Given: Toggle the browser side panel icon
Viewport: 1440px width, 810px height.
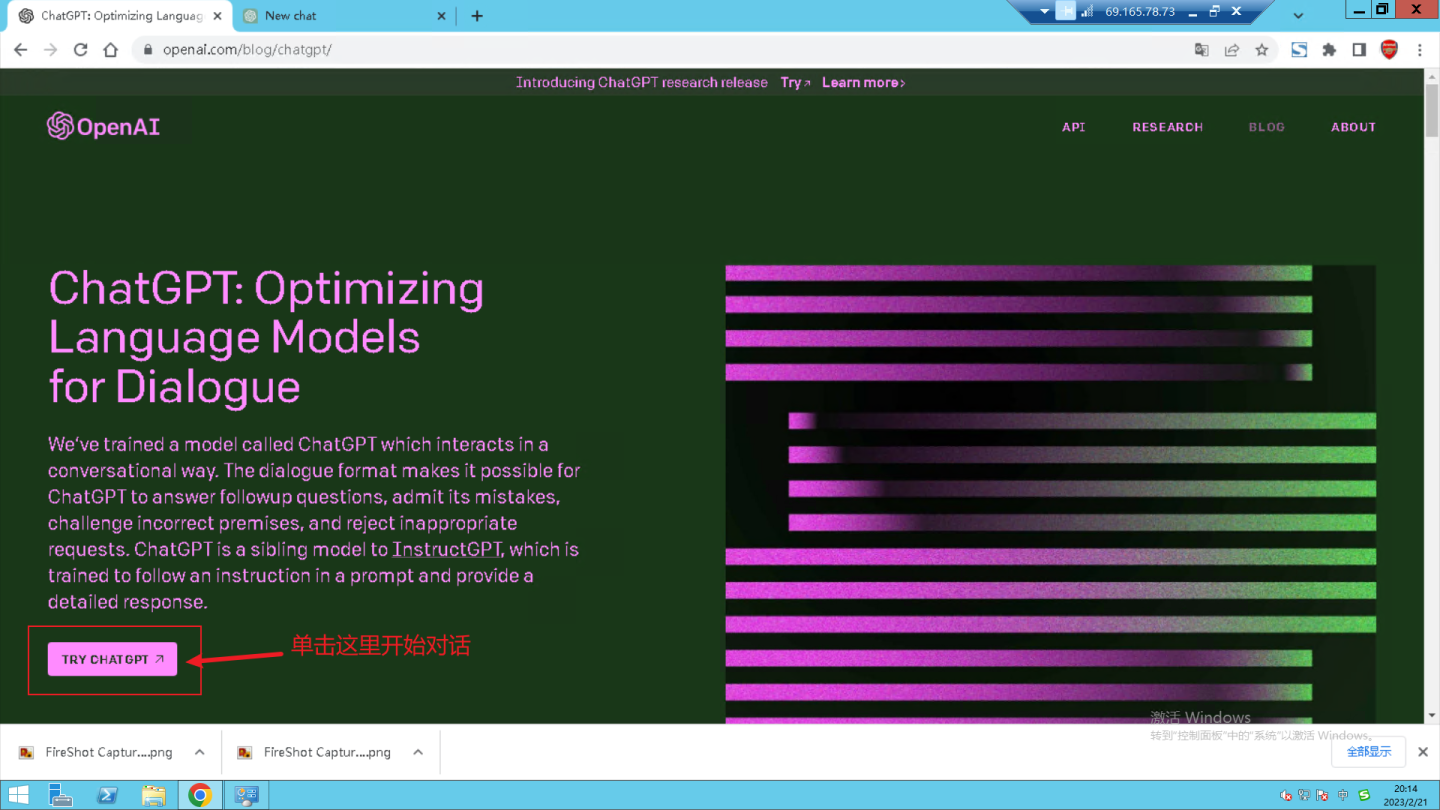Looking at the screenshot, I should pos(1359,50).
